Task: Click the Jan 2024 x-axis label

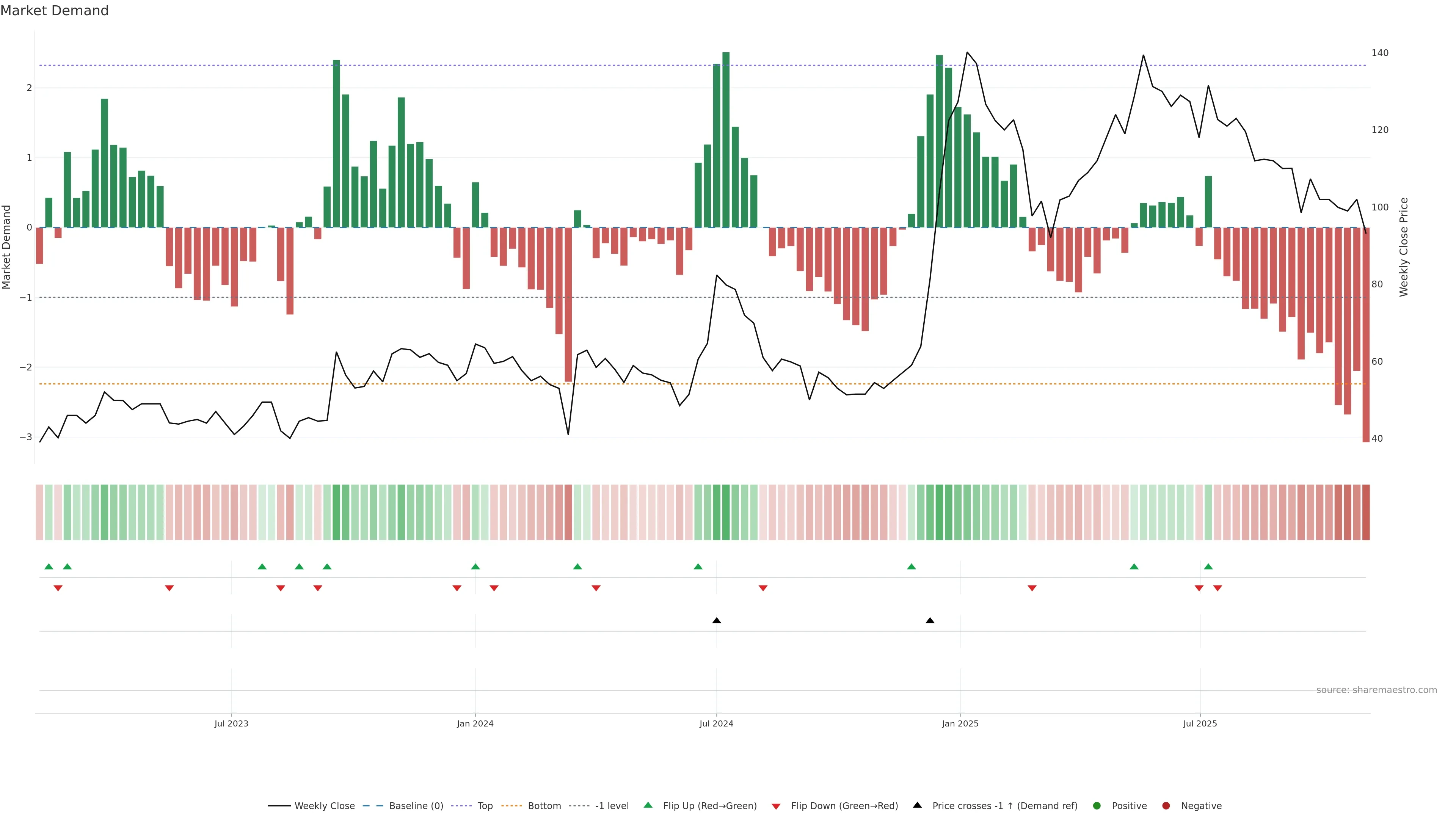Action: tap(475, 723)
